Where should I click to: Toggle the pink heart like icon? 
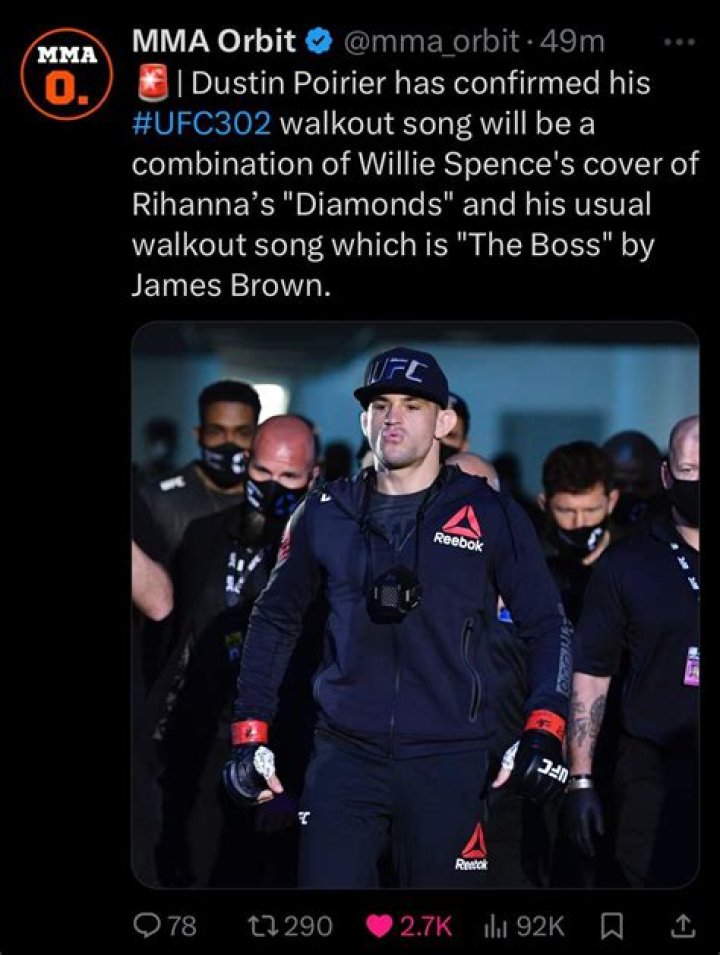click(x=379, y=926)
